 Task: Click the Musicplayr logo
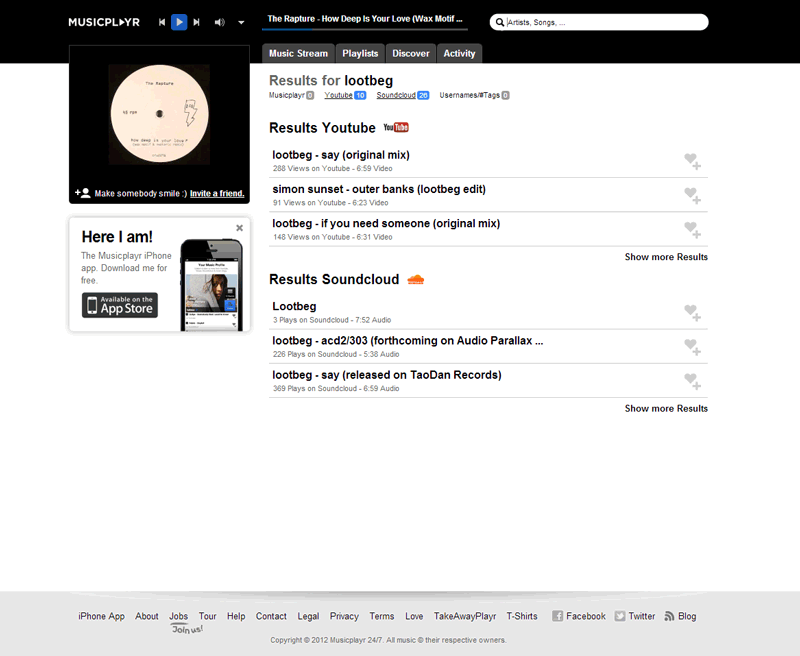click(x=104, y=22)
